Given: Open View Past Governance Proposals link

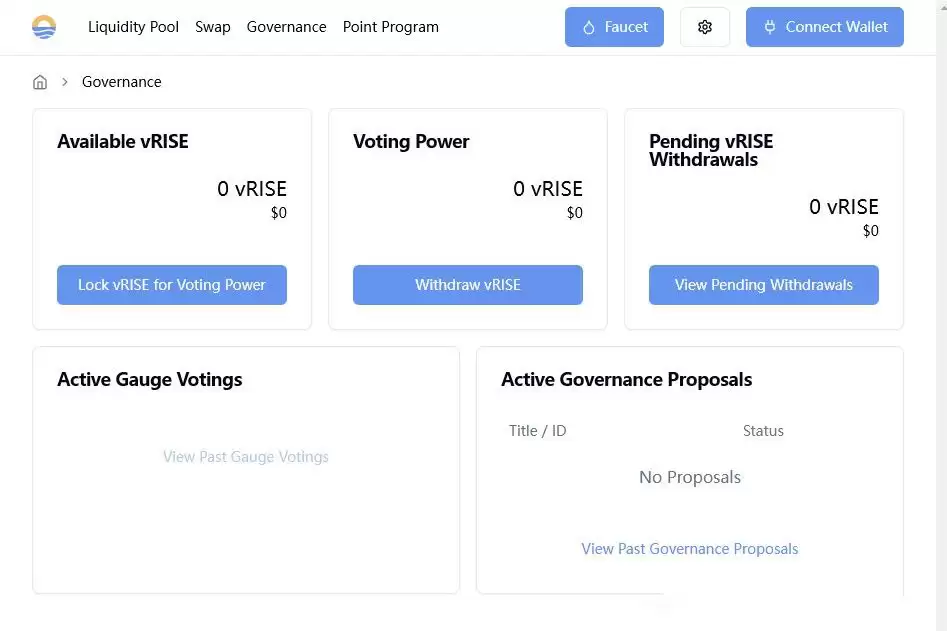Looking at the screenshot, I should [x=690, y=549].
